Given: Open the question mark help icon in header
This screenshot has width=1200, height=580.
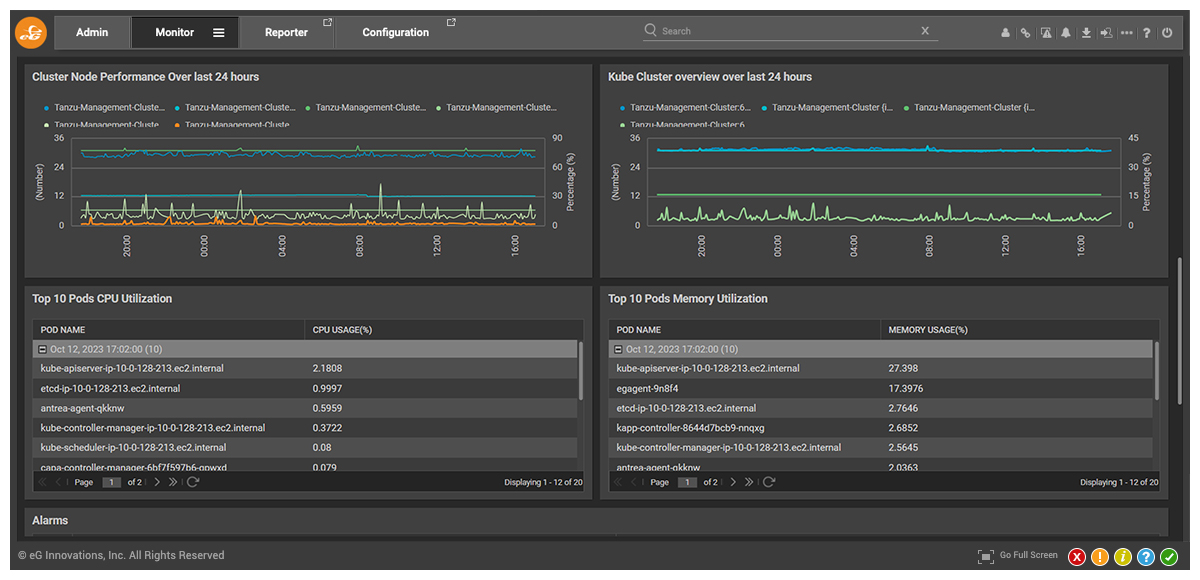Looking at the screenshot, I should pos(1147,32).
